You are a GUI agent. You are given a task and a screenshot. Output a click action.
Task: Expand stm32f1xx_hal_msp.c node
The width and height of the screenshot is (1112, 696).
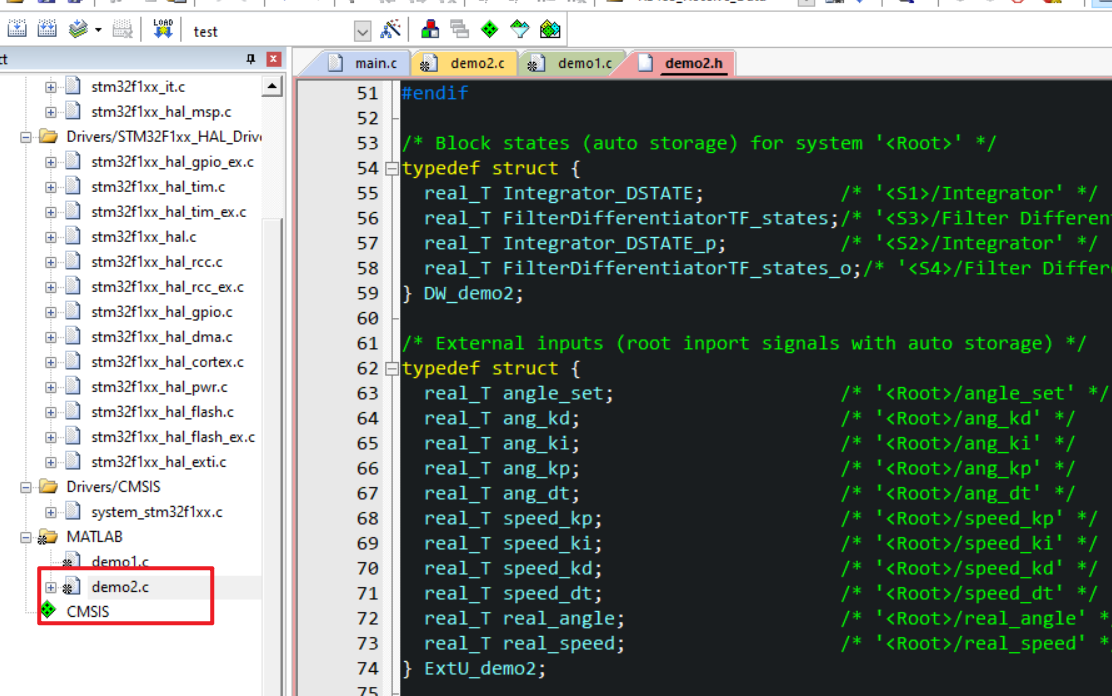[50, 112]
